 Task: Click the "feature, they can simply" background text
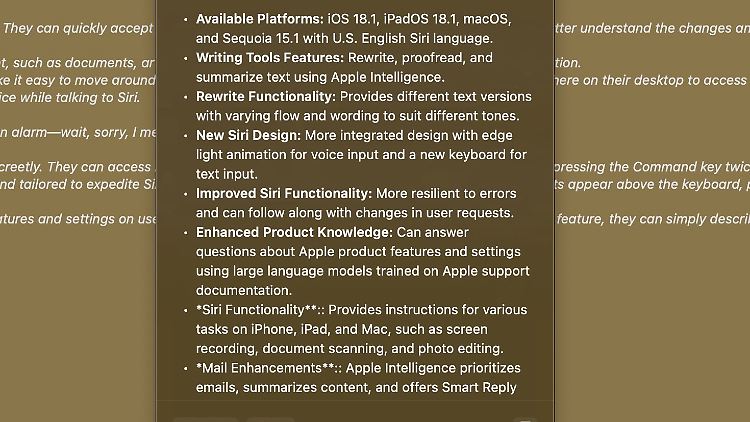tap(653, 219)
